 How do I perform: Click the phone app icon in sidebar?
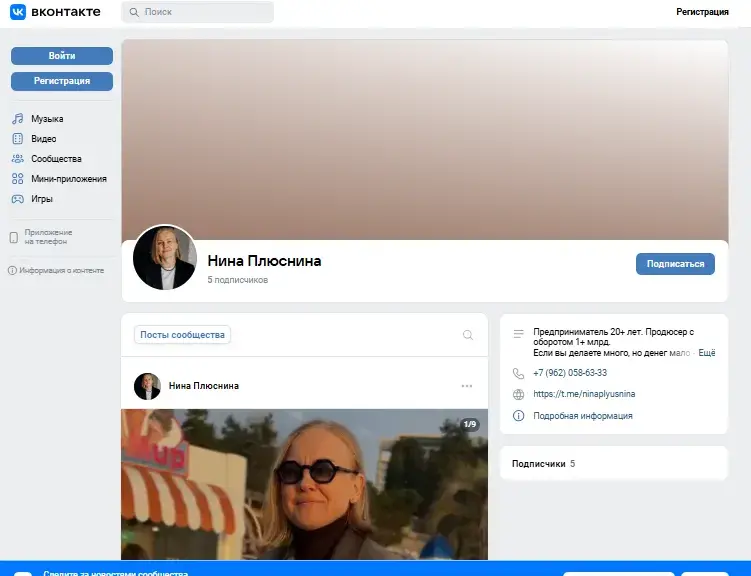14,237
